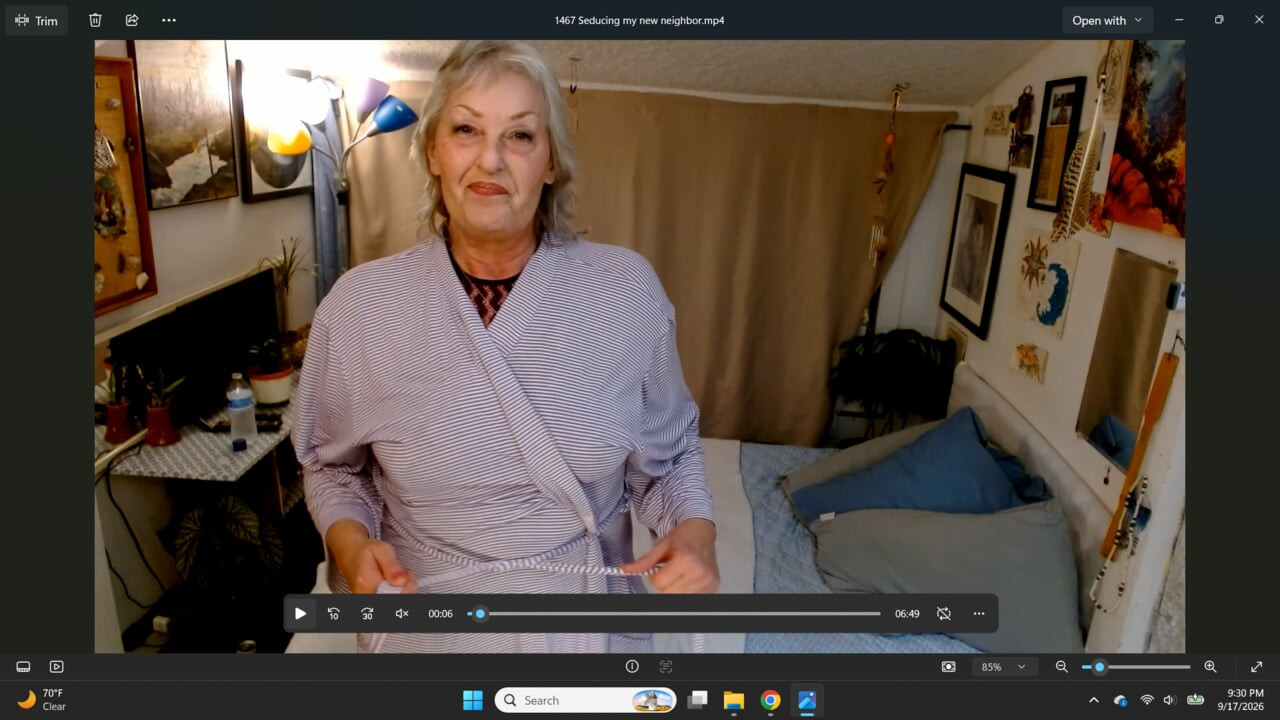Click the video file name title
The image size is (1280, 720).
point(640,20)
